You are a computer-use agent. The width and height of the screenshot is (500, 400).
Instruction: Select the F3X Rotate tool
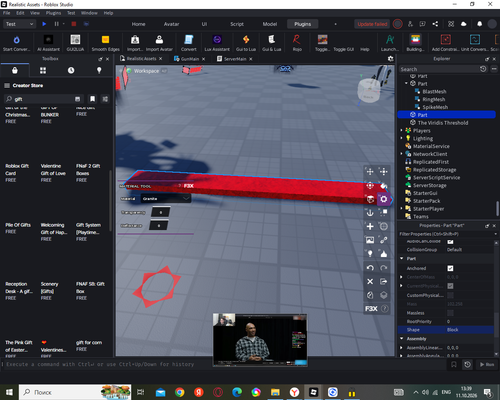point(370,185)
